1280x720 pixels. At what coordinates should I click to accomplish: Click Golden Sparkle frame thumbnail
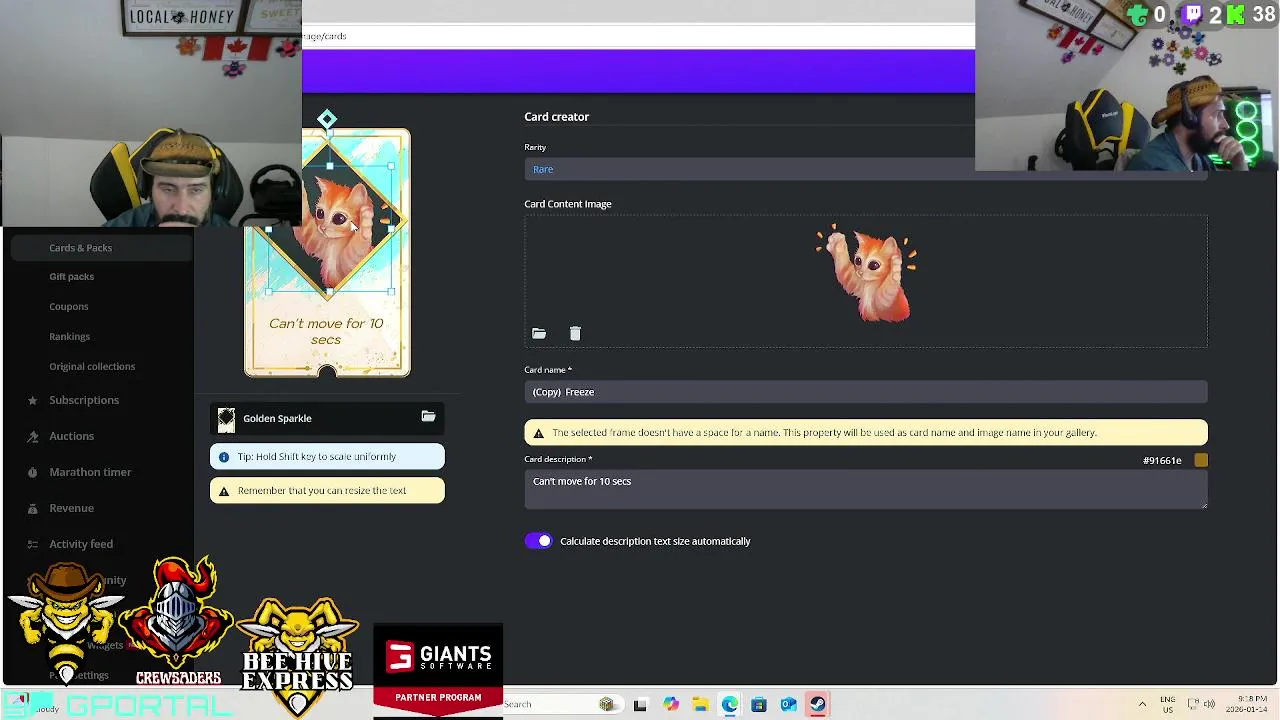click(226, 419)
